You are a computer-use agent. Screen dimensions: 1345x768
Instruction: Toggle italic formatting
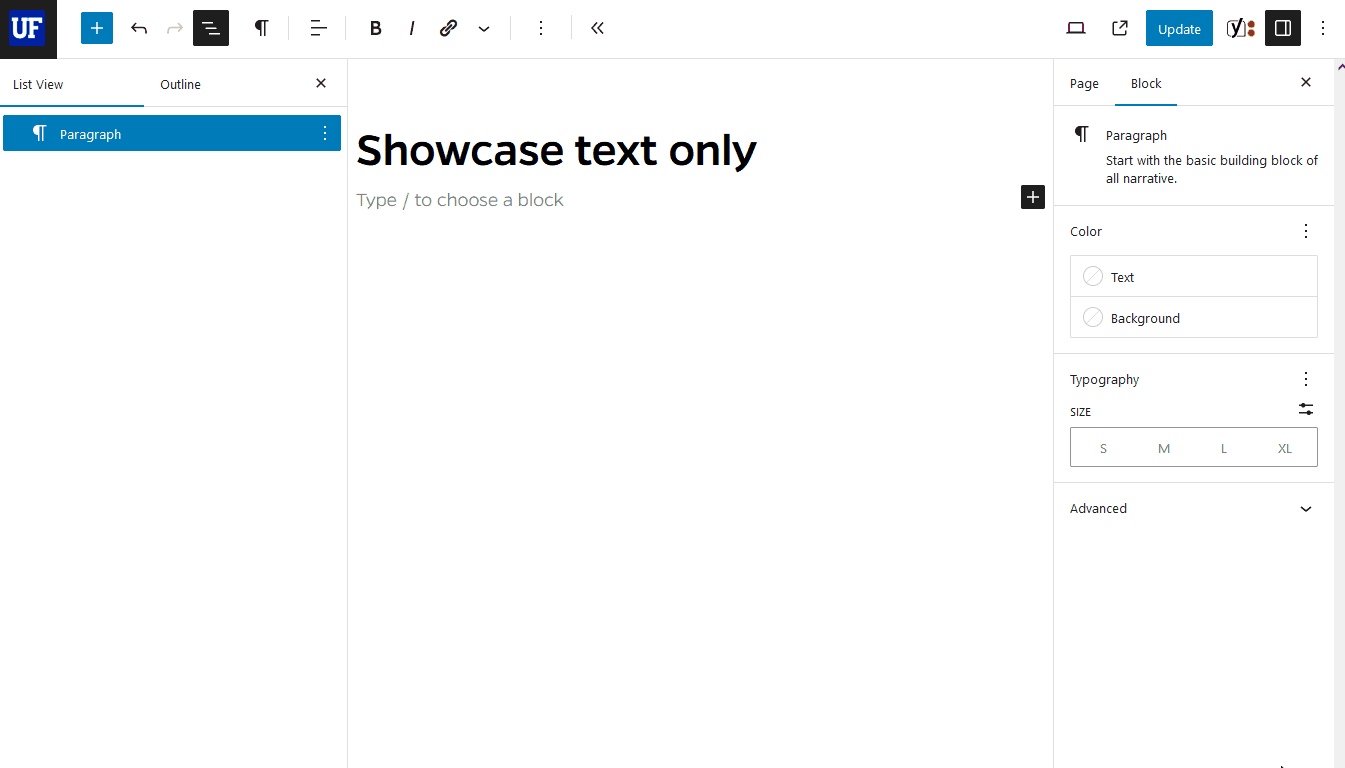click(411, 28)
